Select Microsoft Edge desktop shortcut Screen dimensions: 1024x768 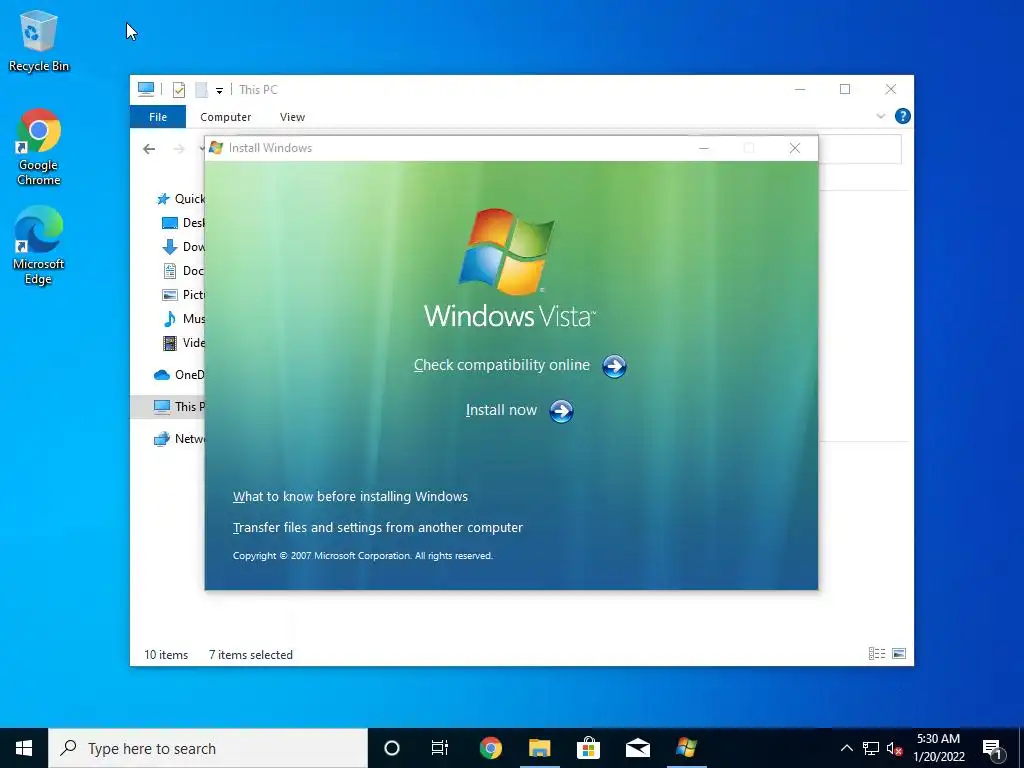pos(39,246)
